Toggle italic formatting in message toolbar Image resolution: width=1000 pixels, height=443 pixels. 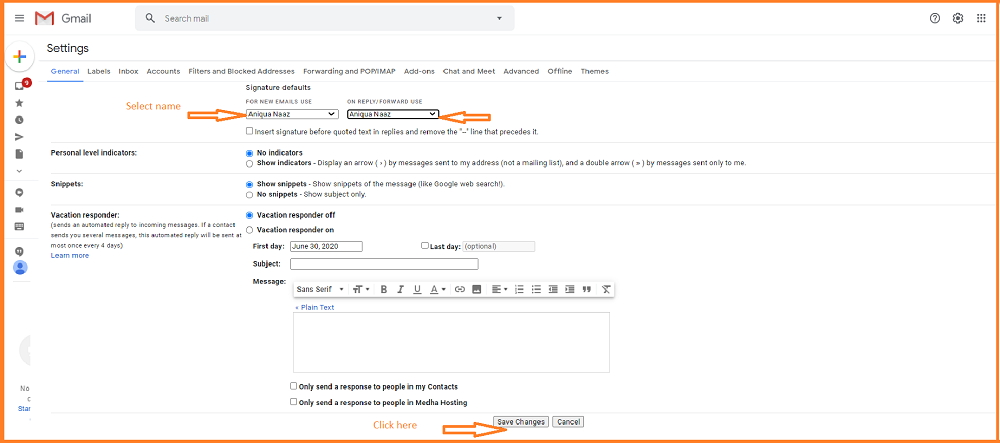(400, 289)
